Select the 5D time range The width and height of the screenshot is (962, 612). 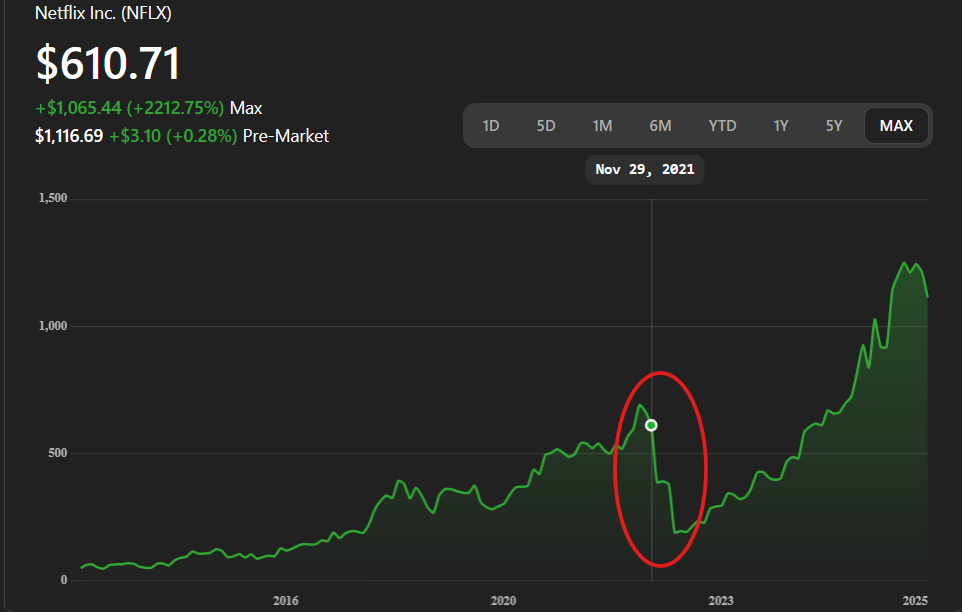[x=546, y=126]
